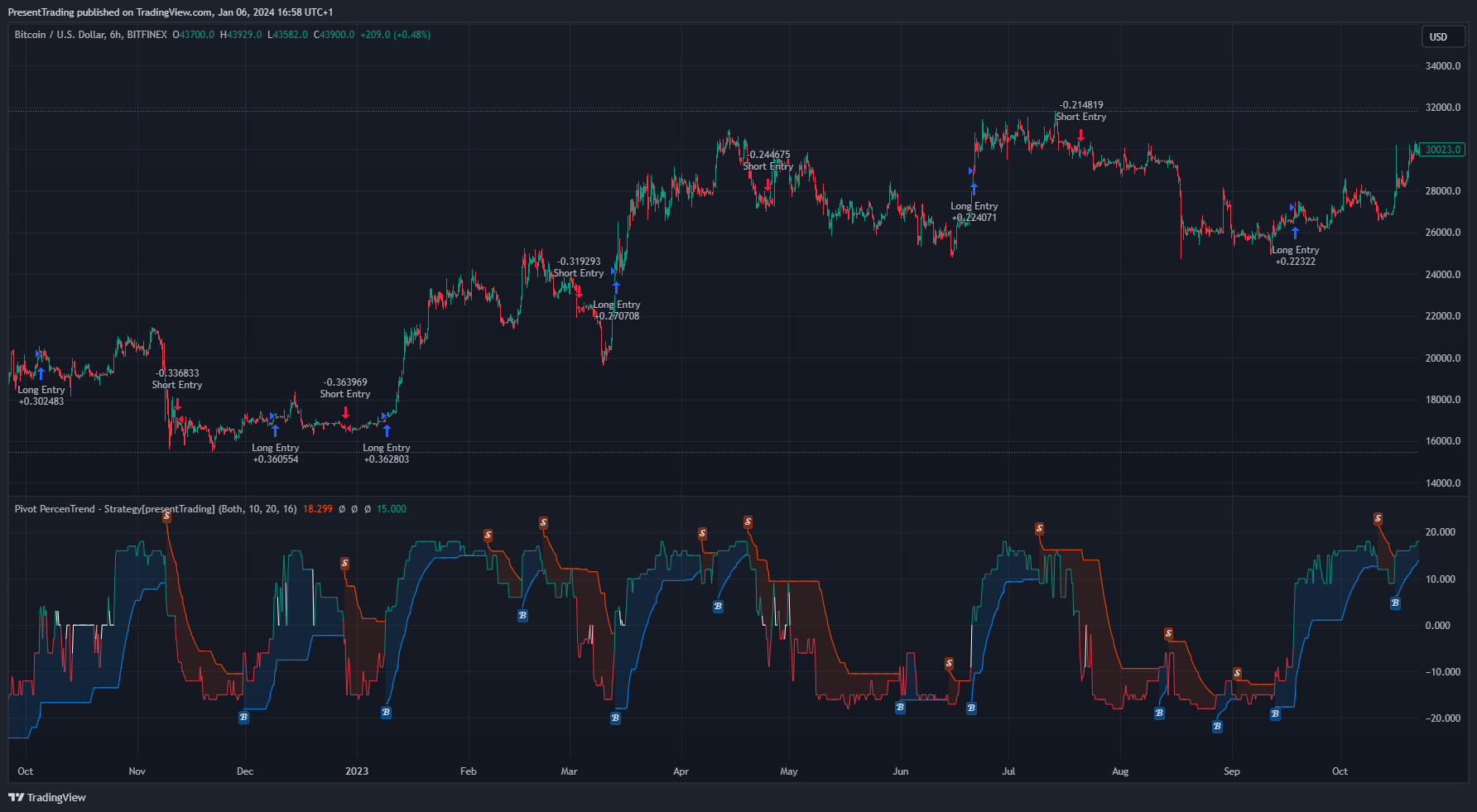
Task: Click the 34000.0 price axis label
Action: (1443, 66)
